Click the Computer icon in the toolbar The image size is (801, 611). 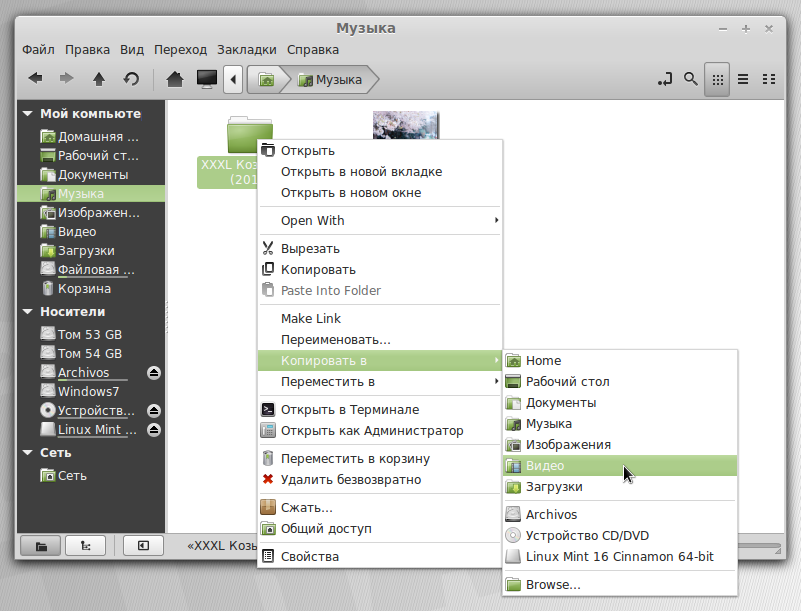pos(207,78)
